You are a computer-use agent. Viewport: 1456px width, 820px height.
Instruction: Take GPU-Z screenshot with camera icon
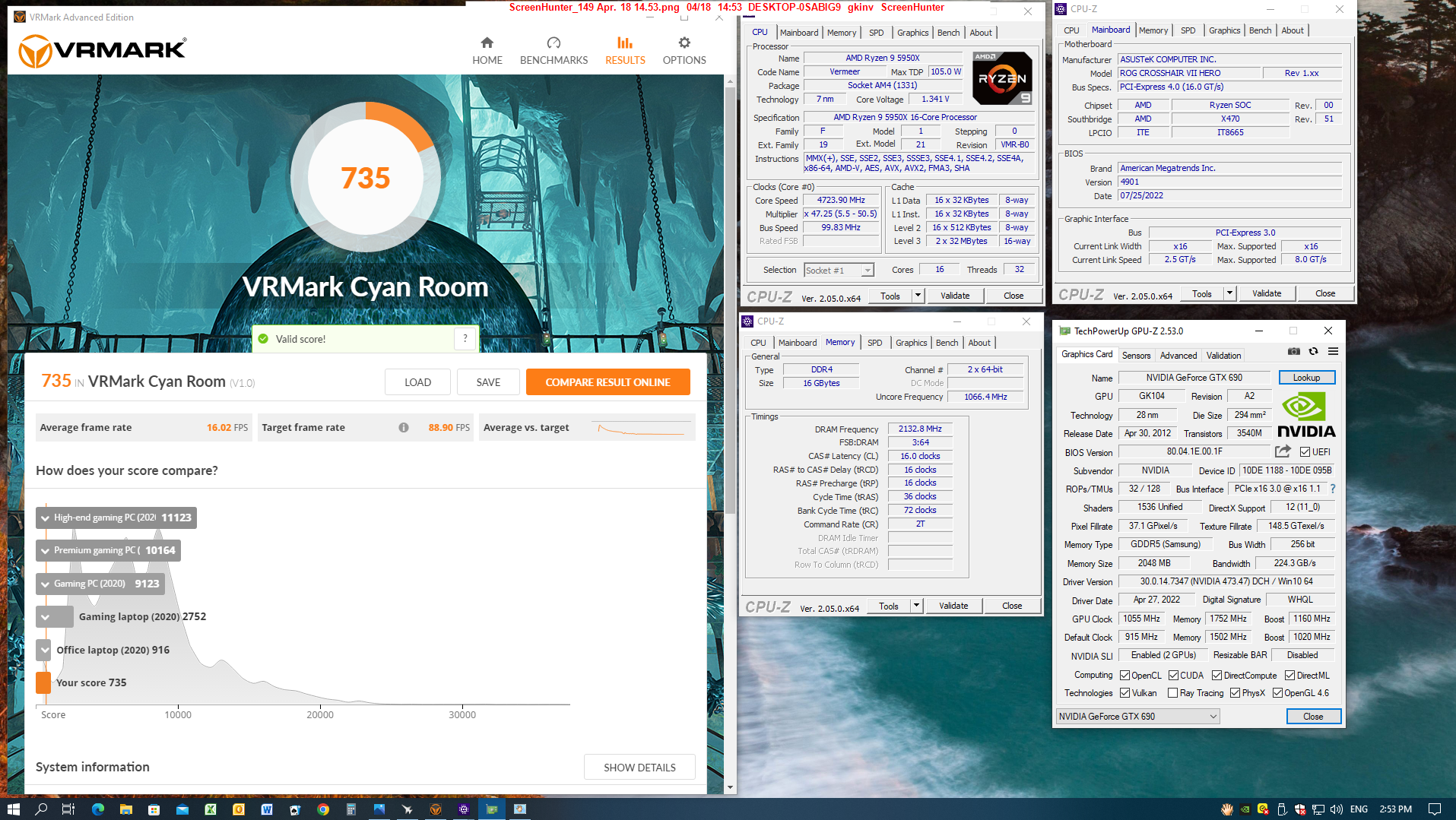[x=1293, y=351]
